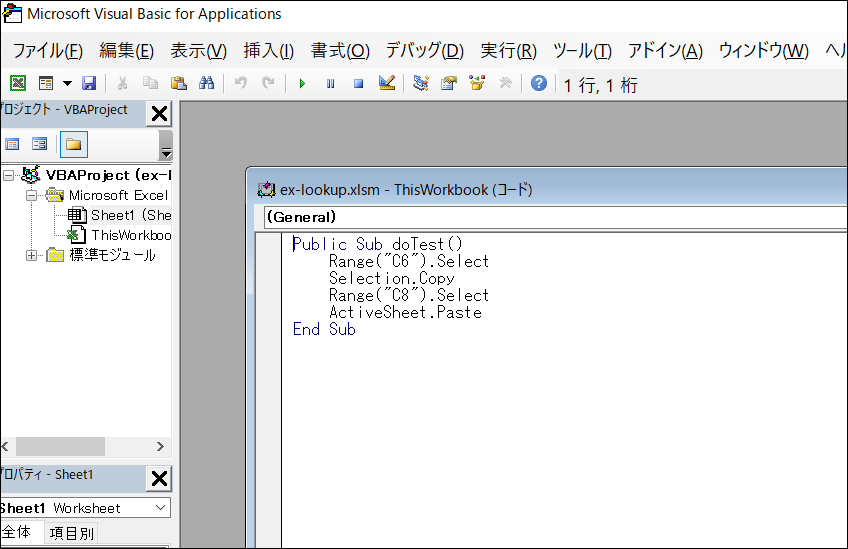
Task: Open Visual Basic Help question mark icon
Action: tap(539, 83)
